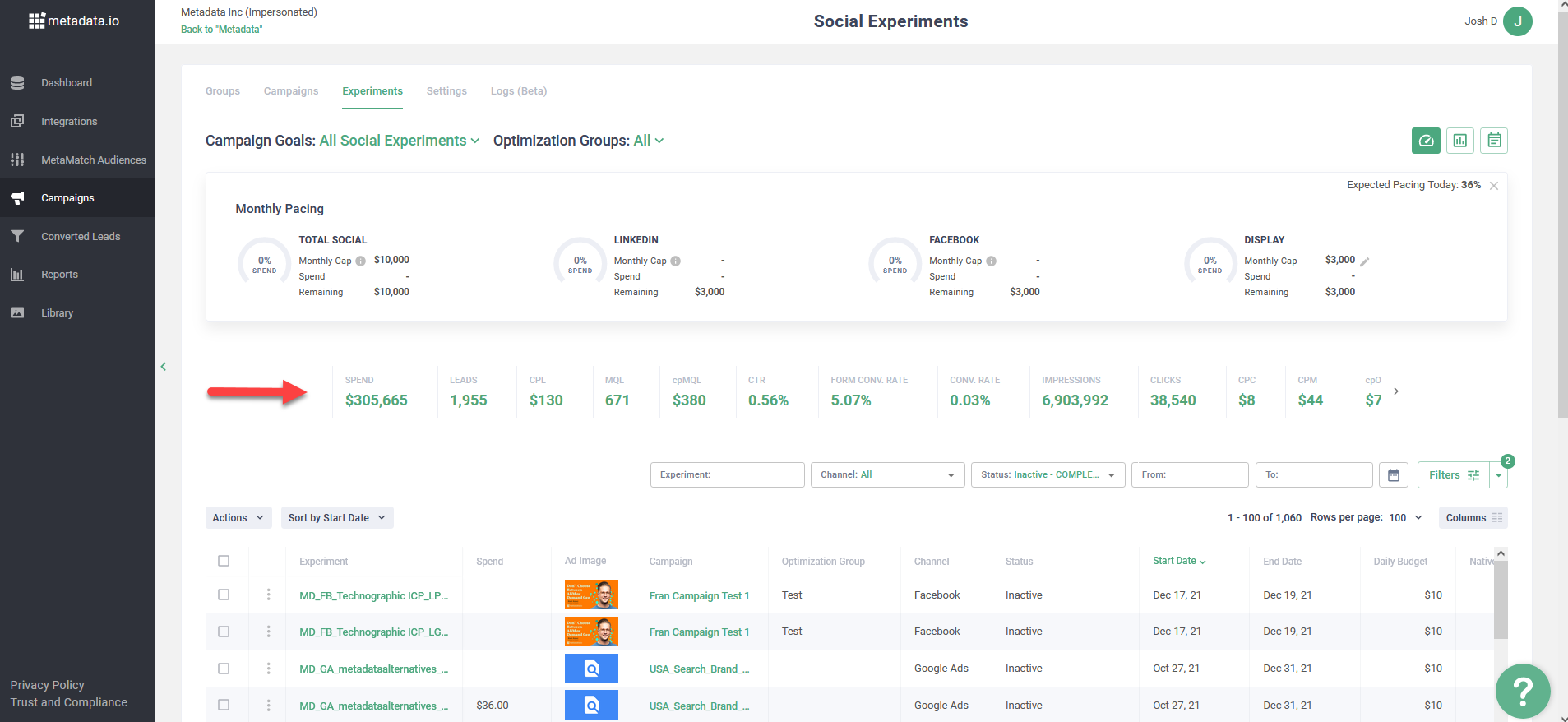Open row menu for MD_FB_Technographic ICP_LP experiment
The image size is (1568, 722).
coord(268,595)
